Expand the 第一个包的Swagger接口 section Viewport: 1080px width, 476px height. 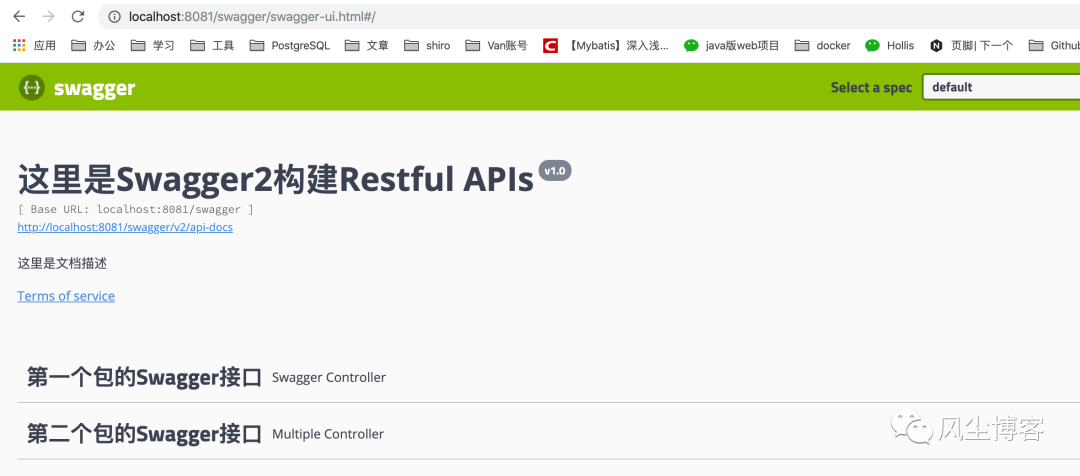[x=548, y=377]
